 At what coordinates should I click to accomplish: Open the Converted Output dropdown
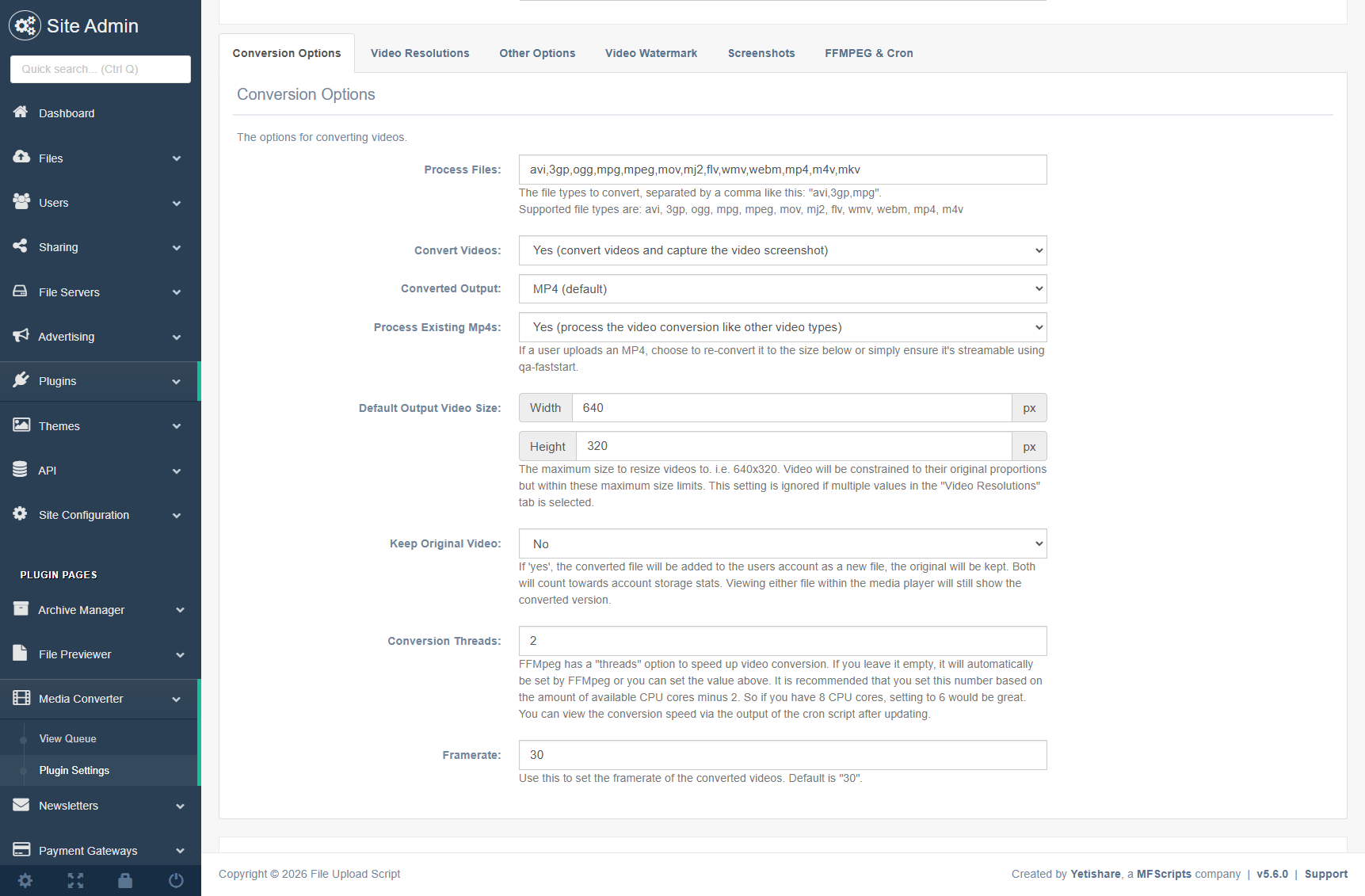[x=782, y=289]
